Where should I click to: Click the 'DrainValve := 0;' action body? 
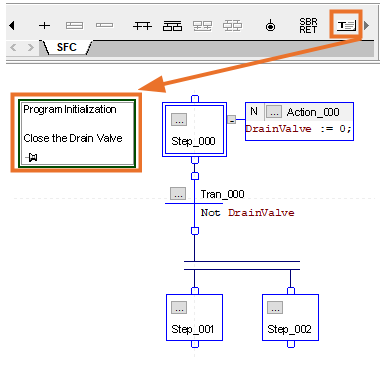(298, 129)
